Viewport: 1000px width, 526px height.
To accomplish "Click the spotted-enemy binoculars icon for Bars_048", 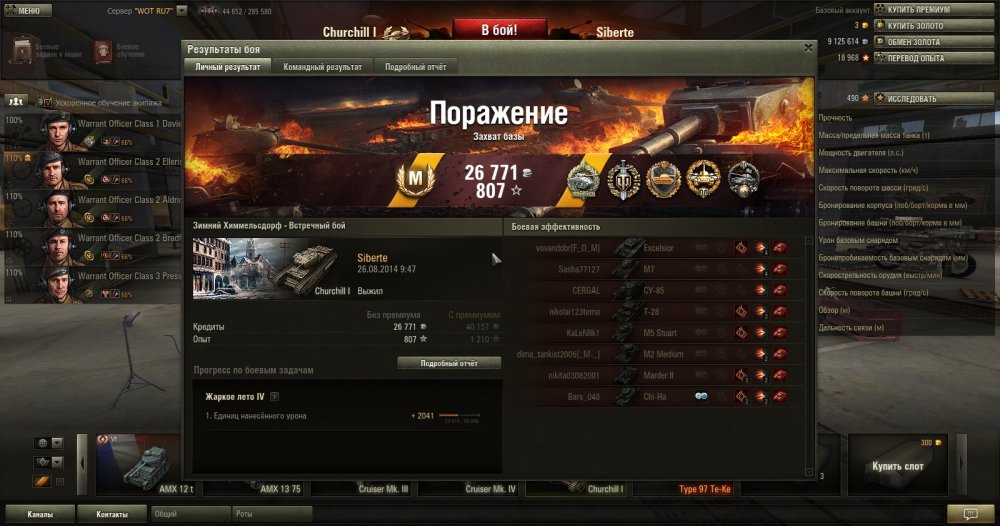I will (701, 397).
